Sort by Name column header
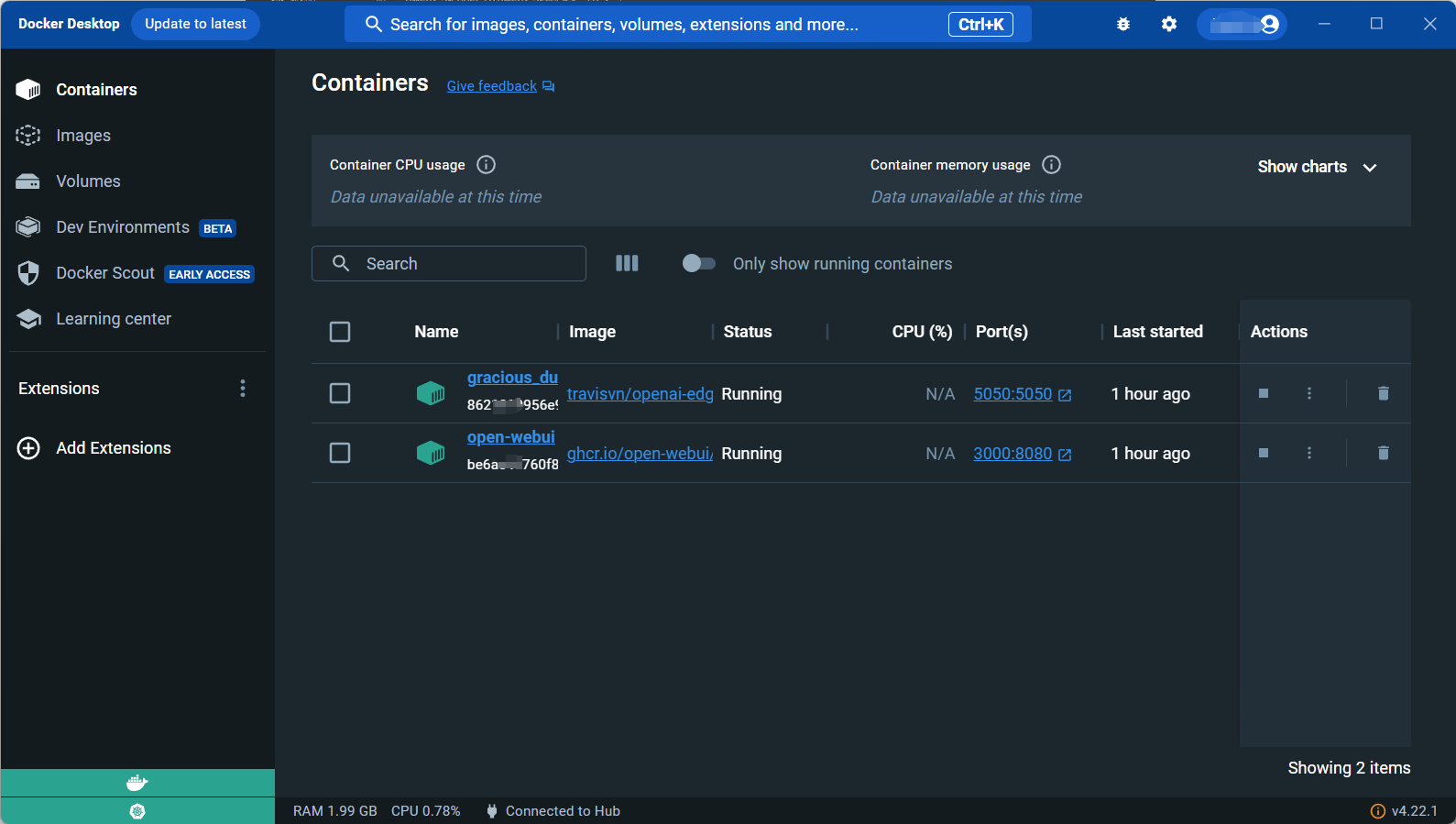 [x=436, y=332]
